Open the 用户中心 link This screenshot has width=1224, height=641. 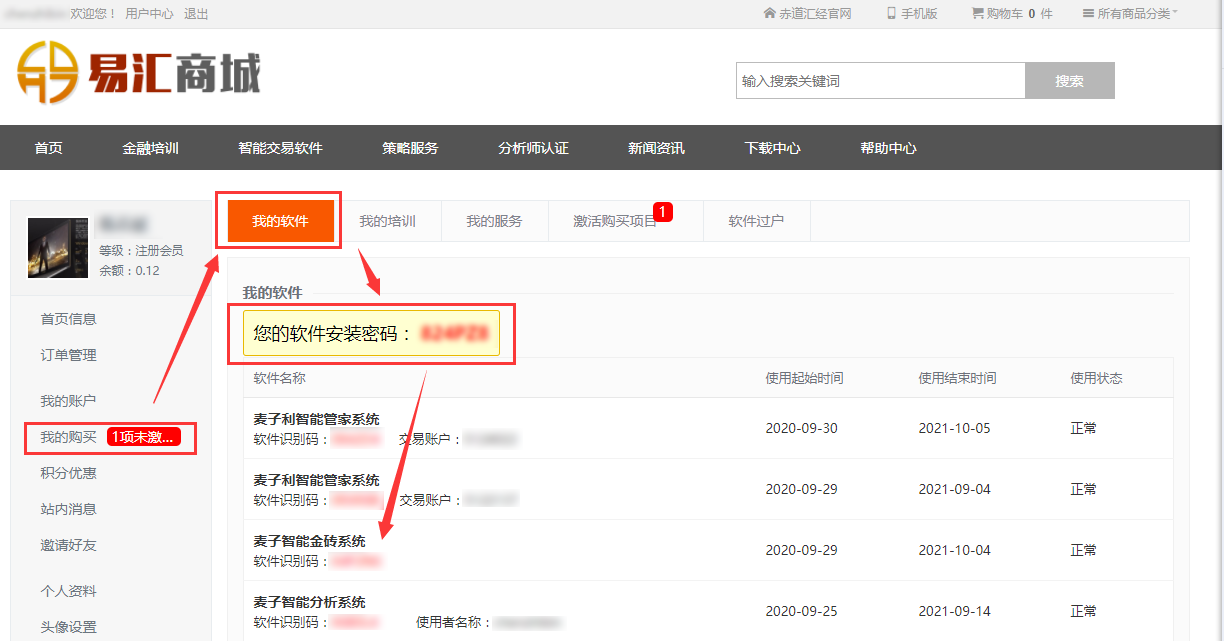[x=149, y=14]
